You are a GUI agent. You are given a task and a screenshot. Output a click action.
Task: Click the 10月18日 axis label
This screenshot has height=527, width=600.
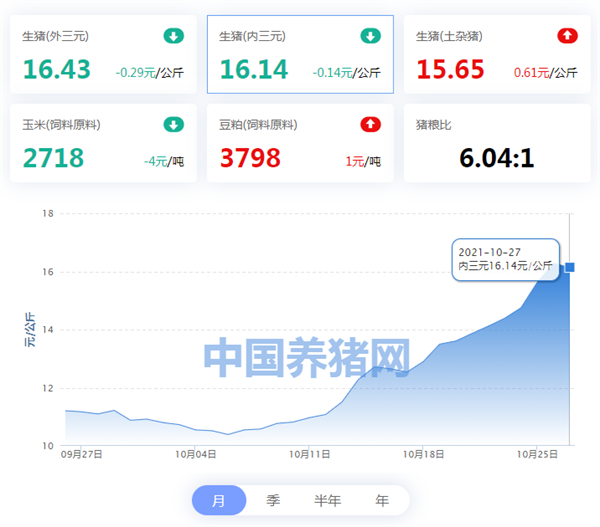click(x=424, y=454)
